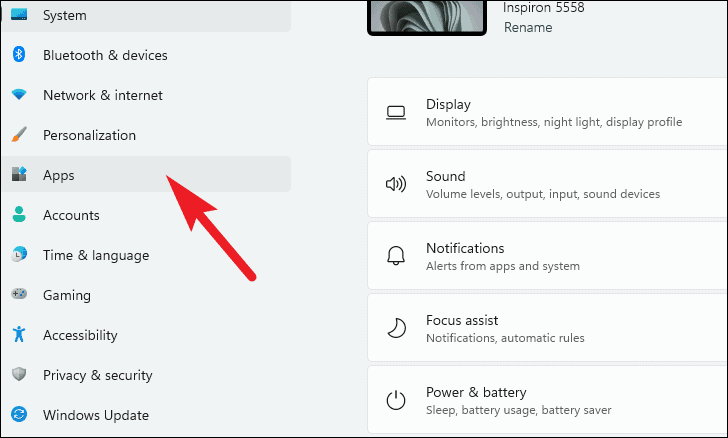Click the Display monitor icon
728x438 pixels.
click(396, 112)
